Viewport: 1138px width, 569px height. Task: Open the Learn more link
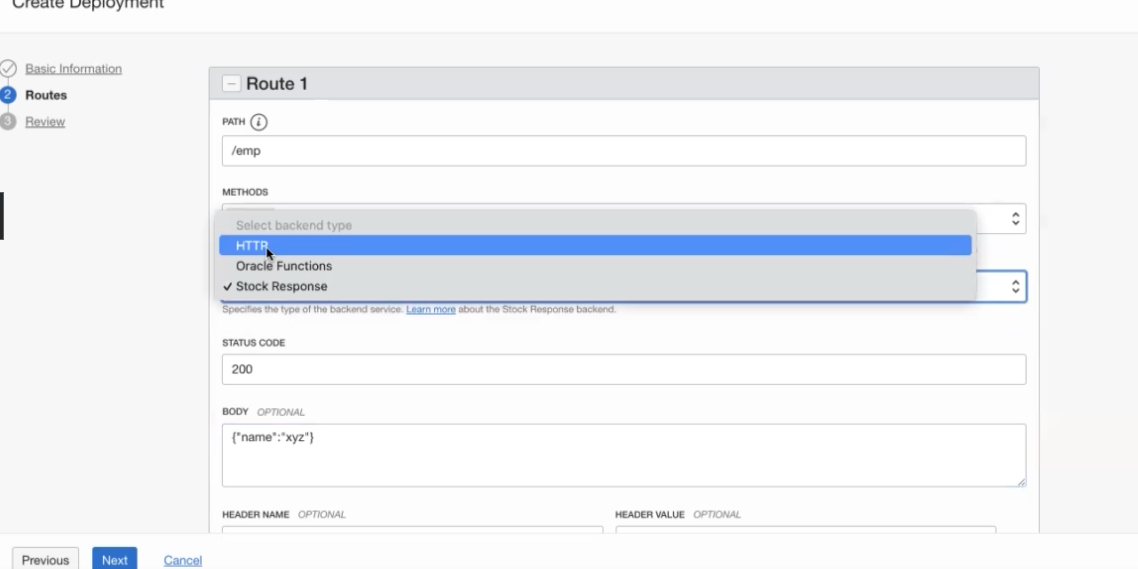pyautogui.click(x=430, y=310)
